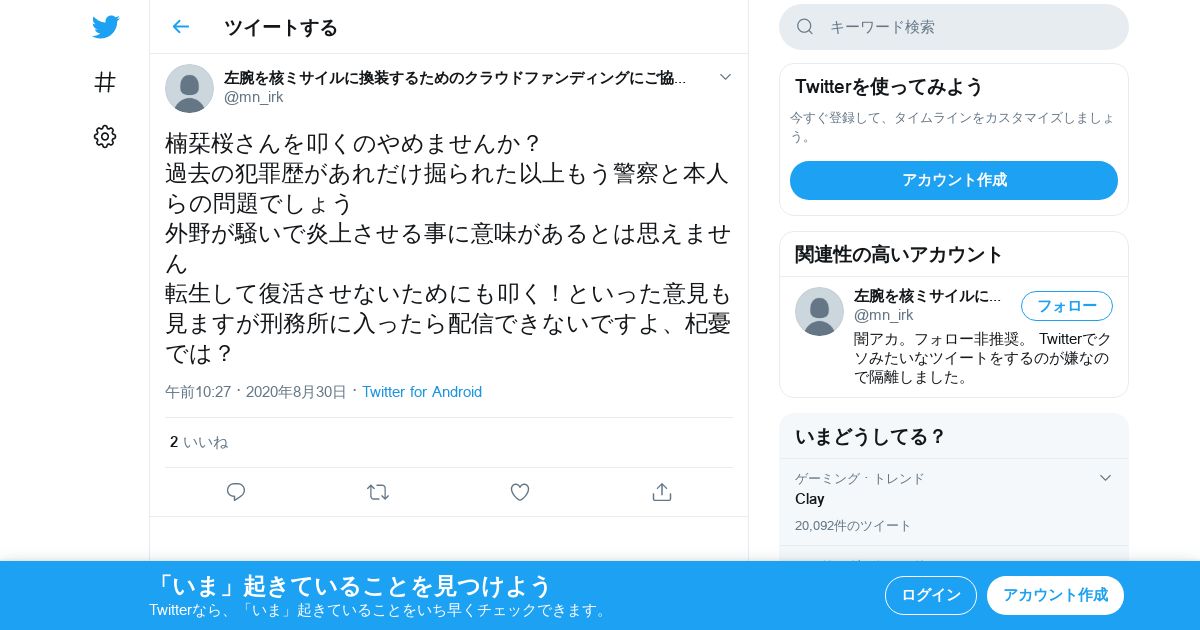Open the tweet author's profile avatar
Viewport: 1200px width, 630px height.
[189, 88]
